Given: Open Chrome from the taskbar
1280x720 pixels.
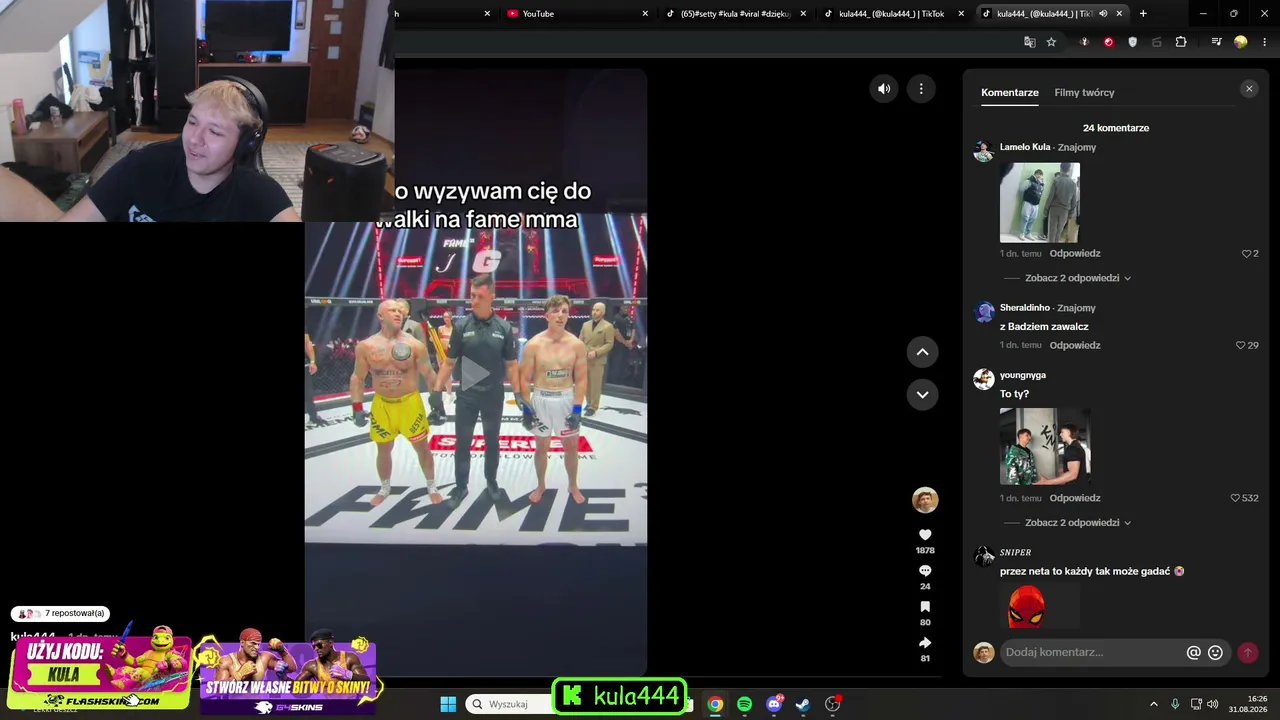Looking at the screenshot, I should [x=715, y=704].
